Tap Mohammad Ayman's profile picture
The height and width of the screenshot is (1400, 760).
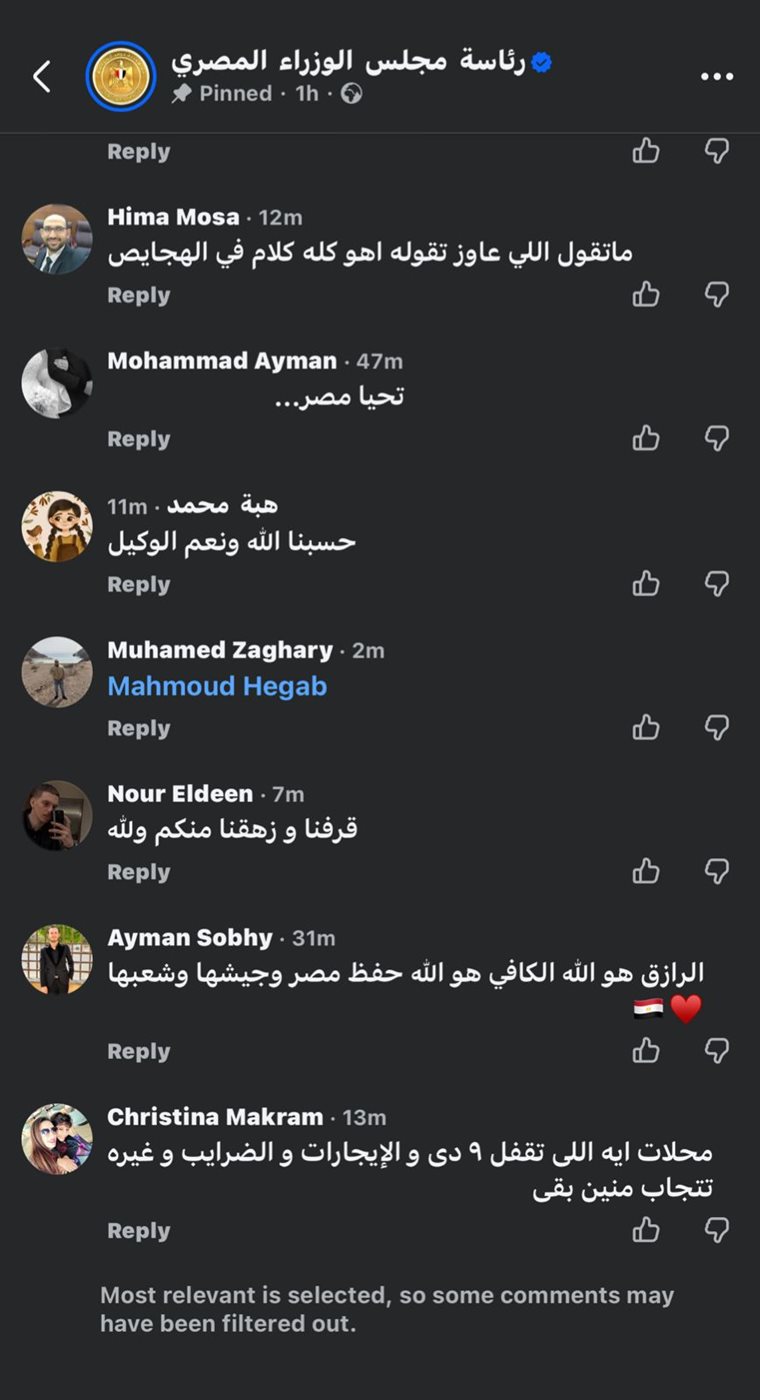57,383
